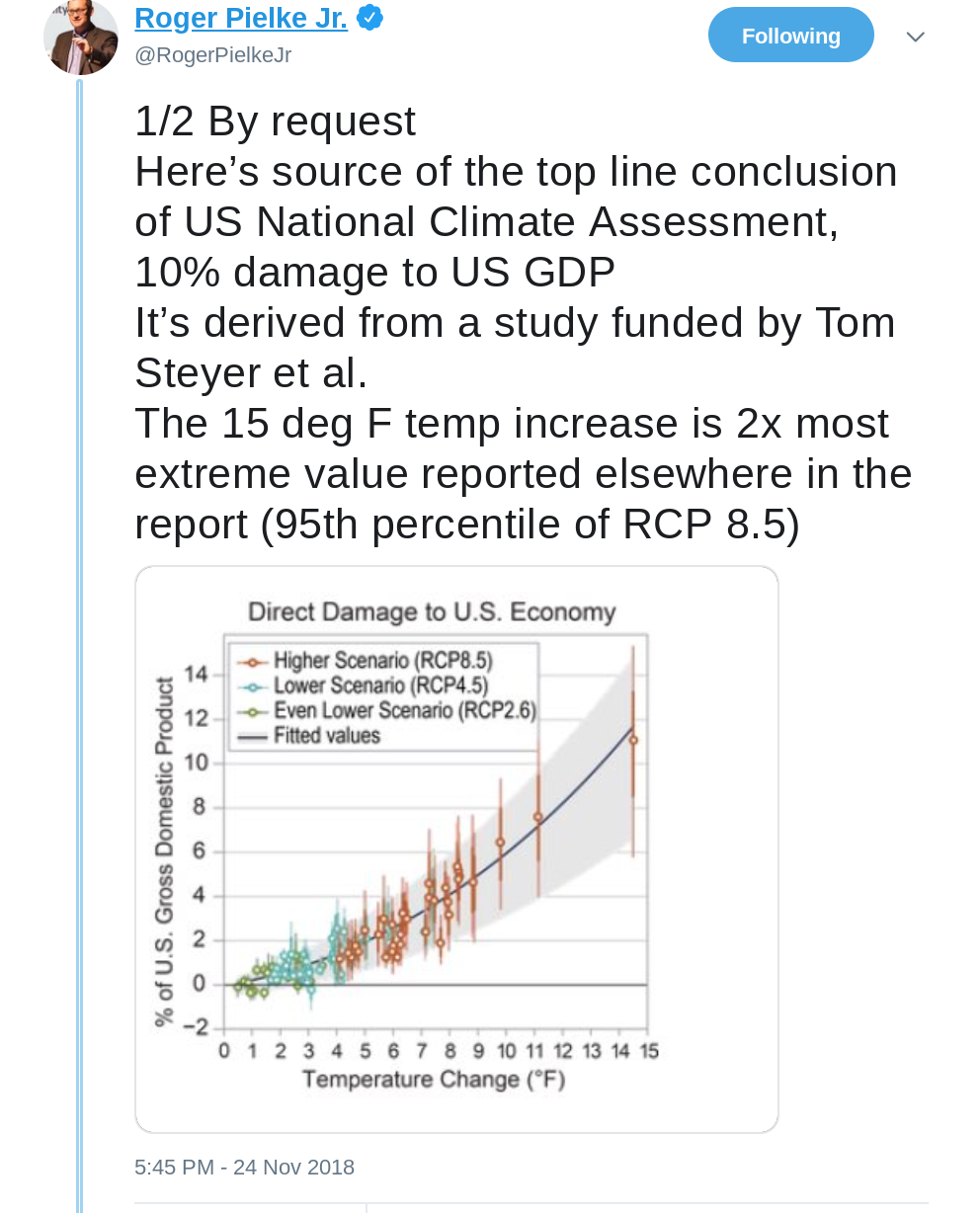
Task: Click the @RogerPielkeJr handle
Action: 212,55
